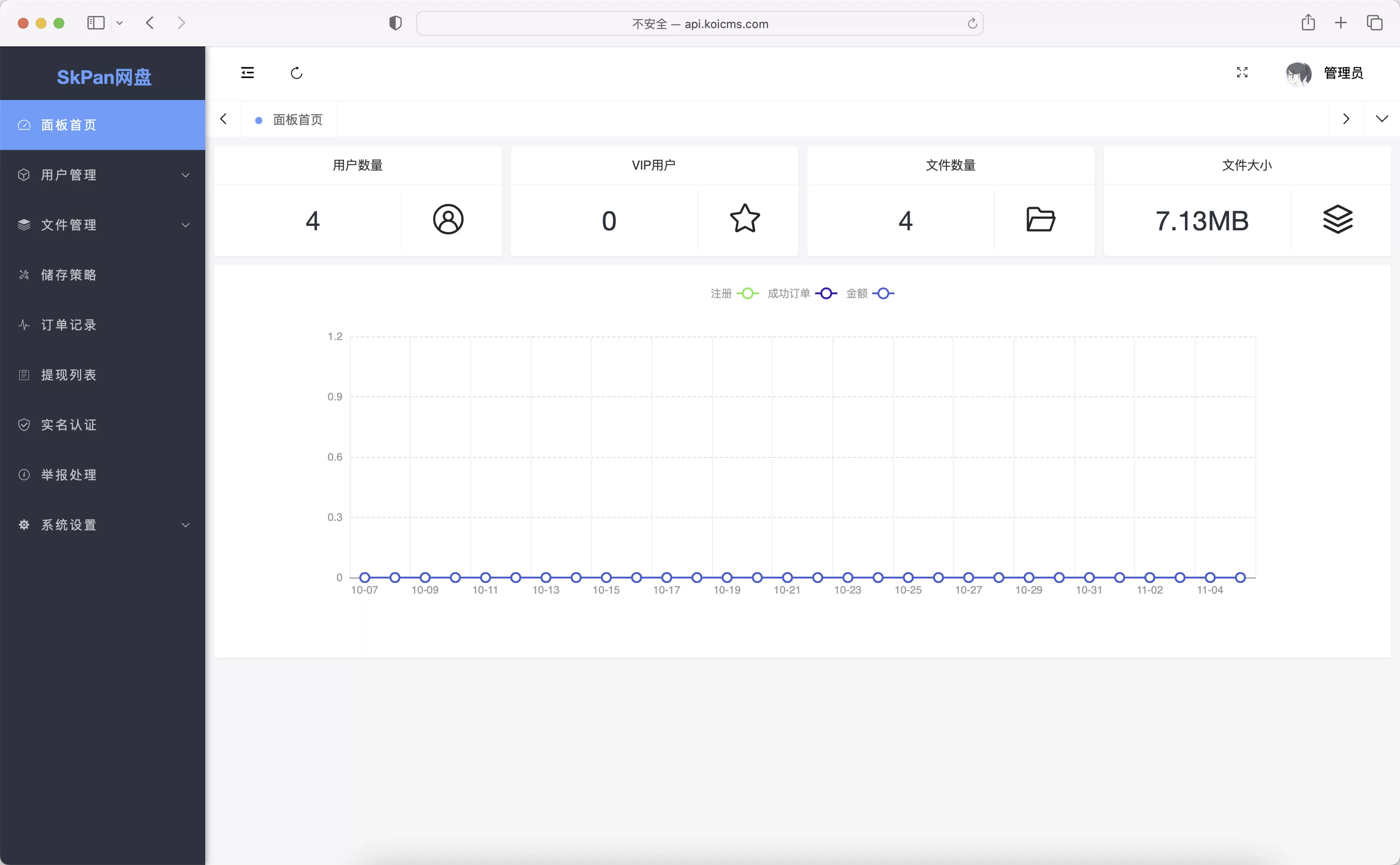Click the 1.2 y-axis label
Screen dimensions: 1400x865
335,337
